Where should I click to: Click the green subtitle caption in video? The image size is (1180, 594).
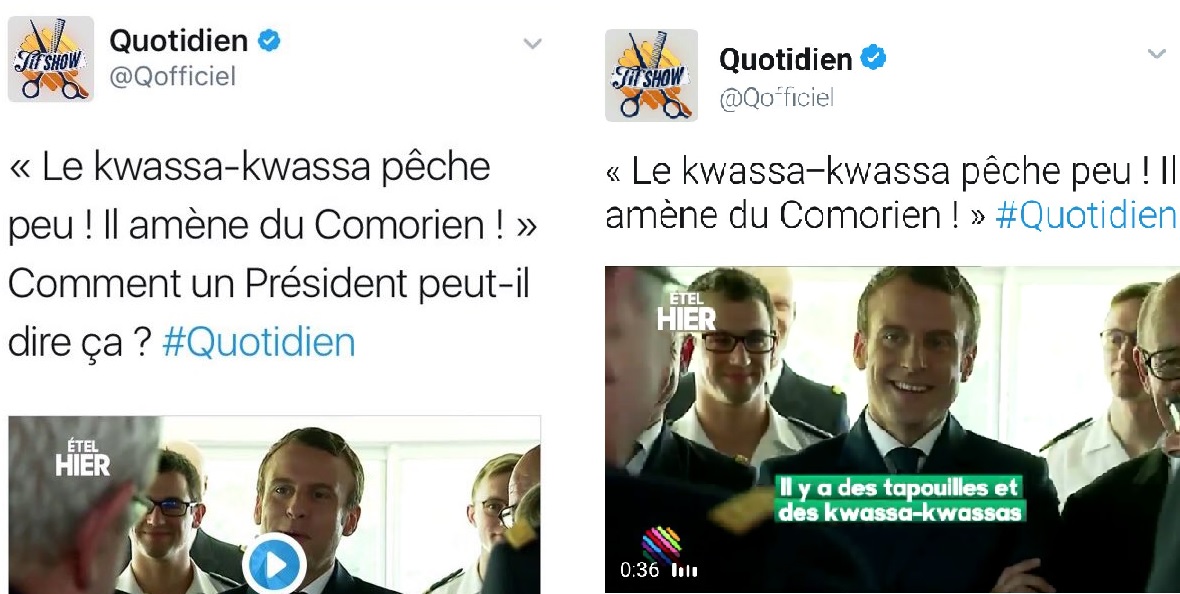coord(899,500)
